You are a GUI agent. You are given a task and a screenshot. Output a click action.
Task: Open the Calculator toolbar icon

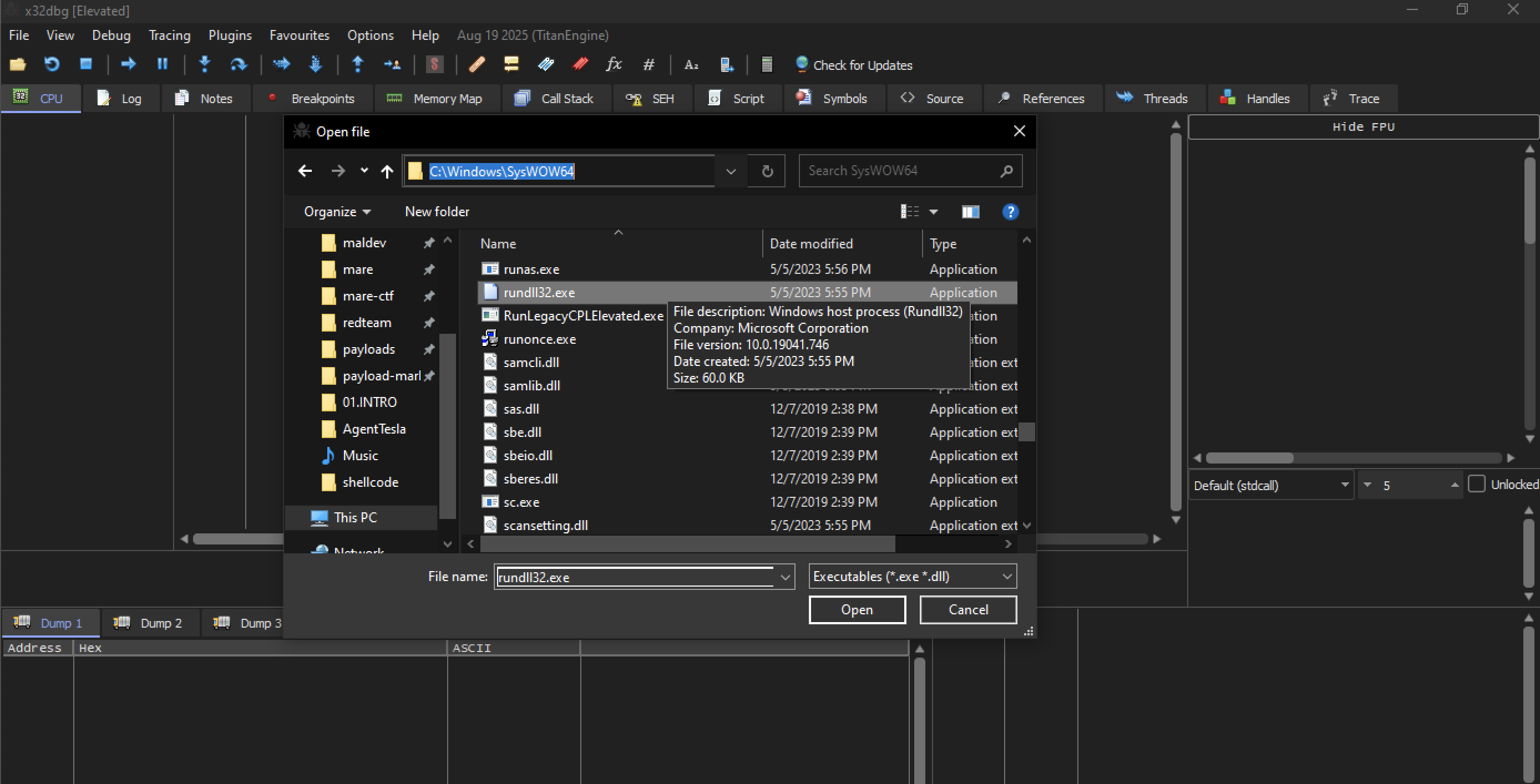(x=767, y=64)
